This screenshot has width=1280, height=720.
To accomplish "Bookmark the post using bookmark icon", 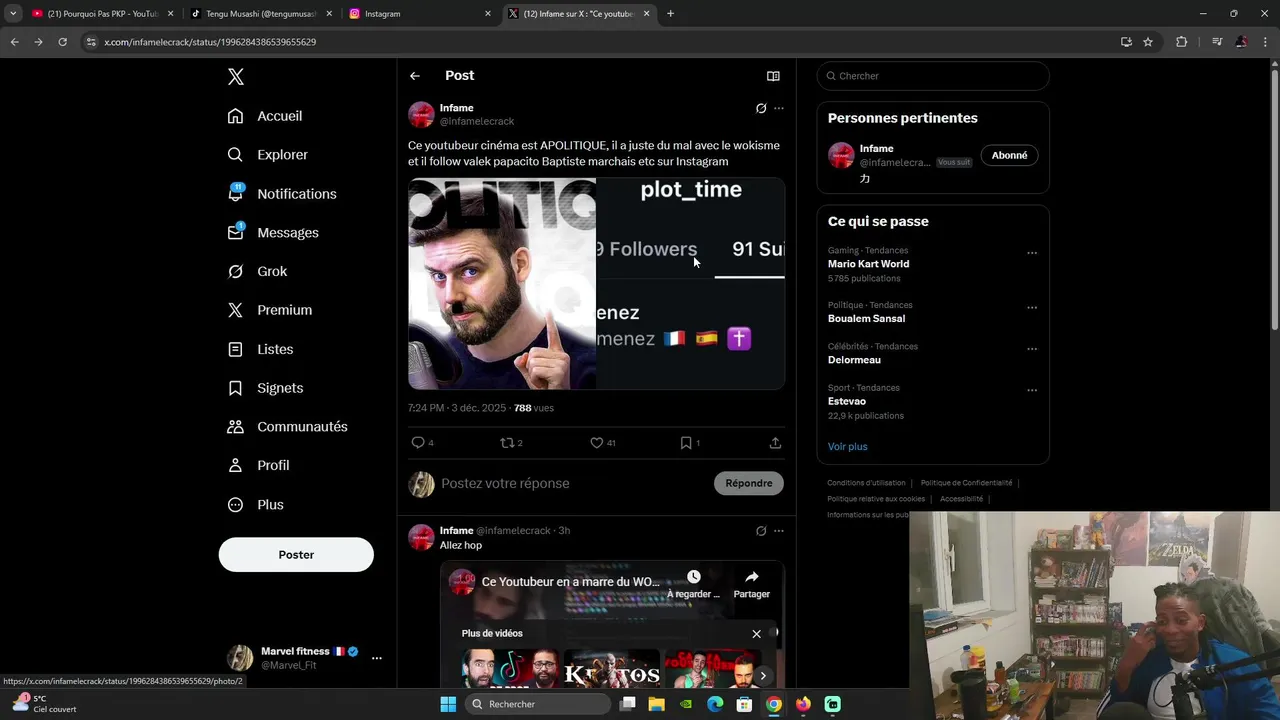I will click(686, 443).
